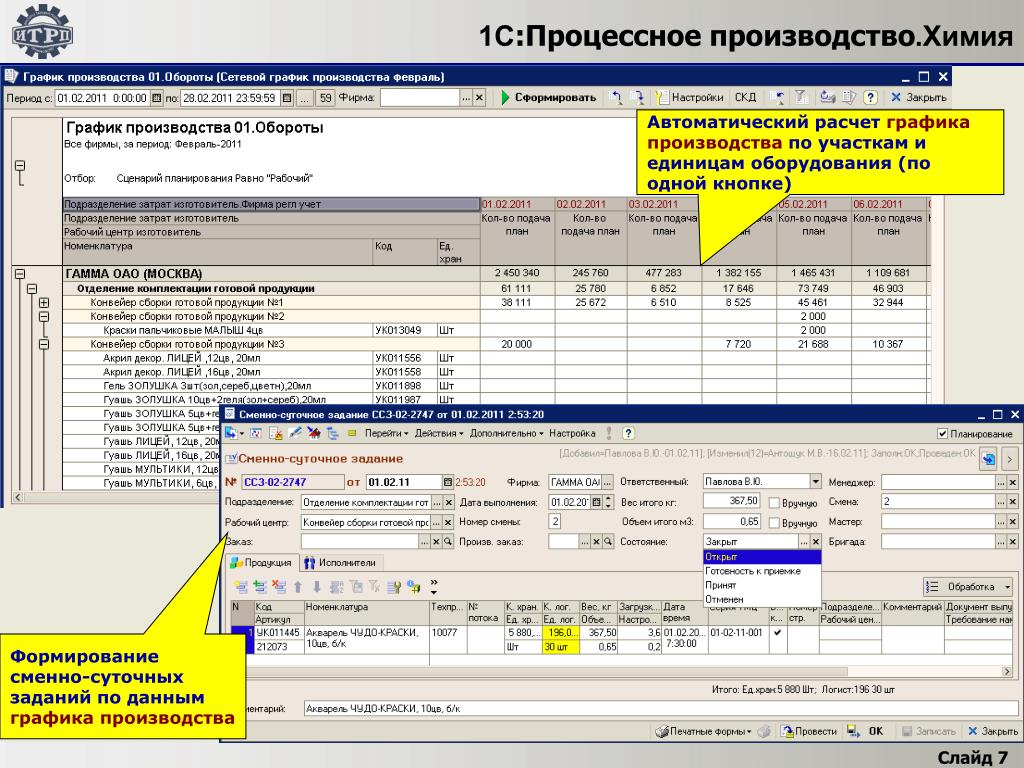Collapse Конвейер сборки готовой продукции №3
Viewport: 1024px width, 768px height.
[x=44, y=344]
